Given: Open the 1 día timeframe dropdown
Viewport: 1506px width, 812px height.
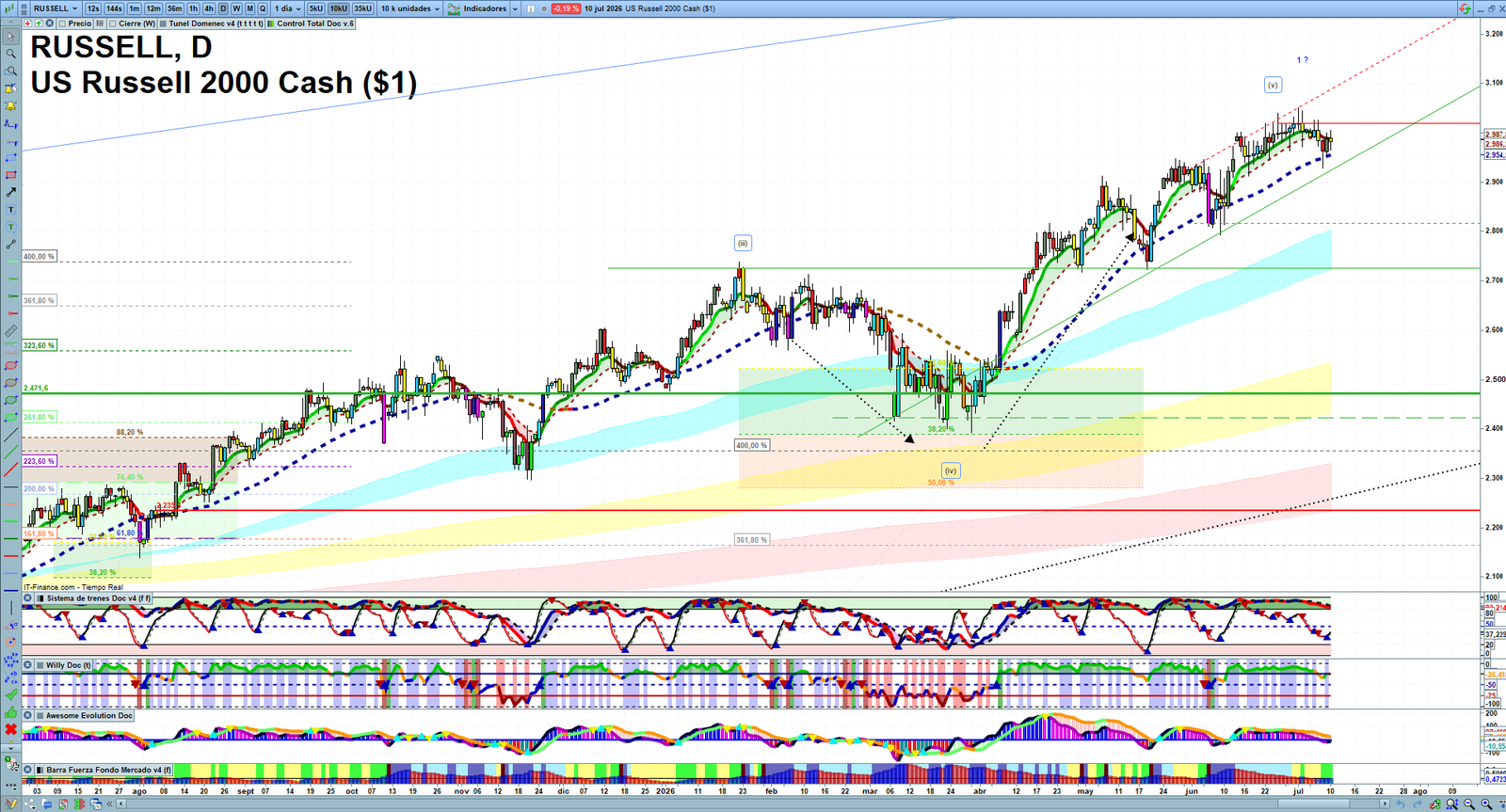Looking at the screenshot, I should (288, 8).
